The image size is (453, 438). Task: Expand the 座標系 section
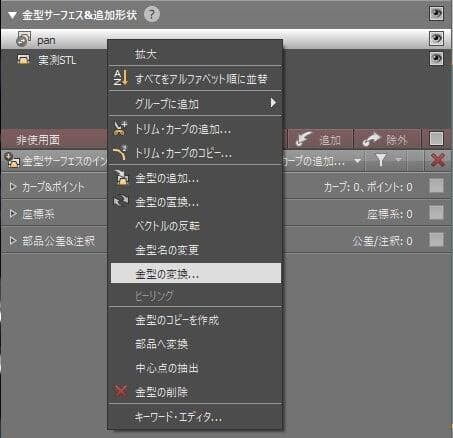point(13,213)
